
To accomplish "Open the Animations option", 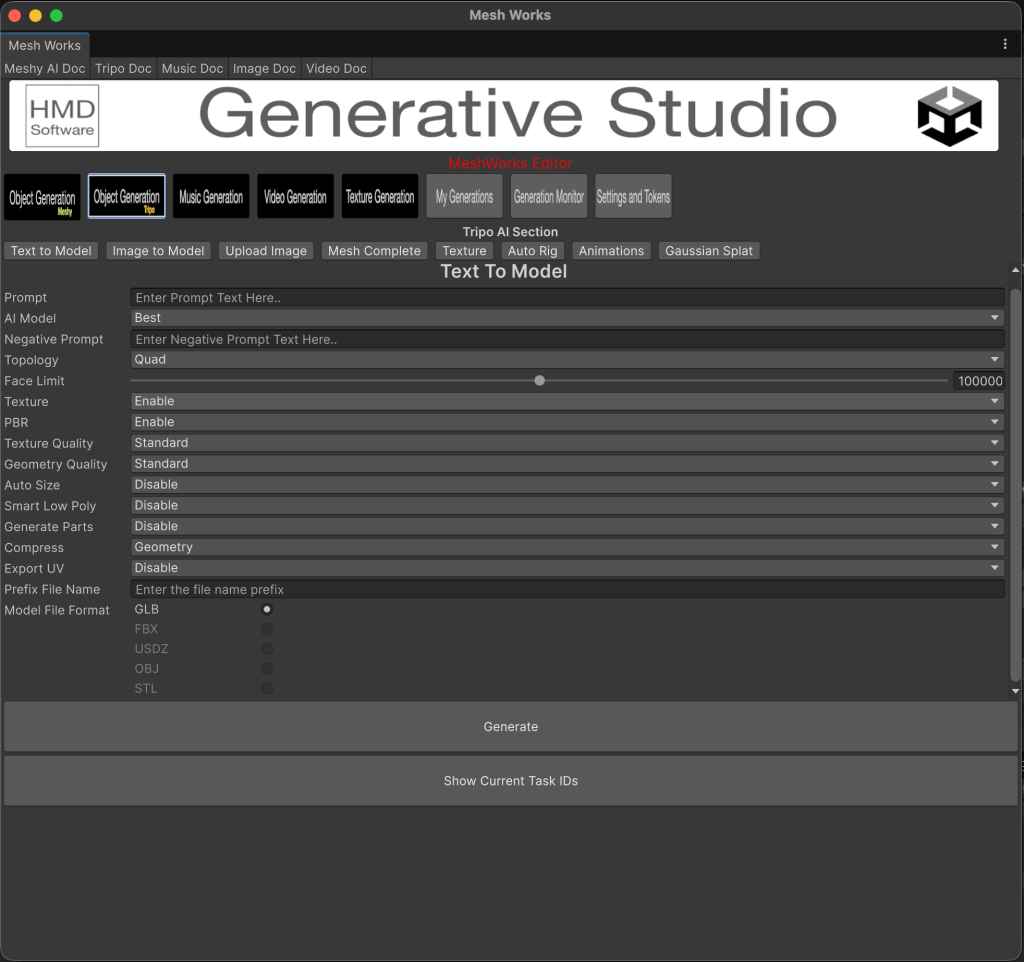I will (x=611, y=251).
